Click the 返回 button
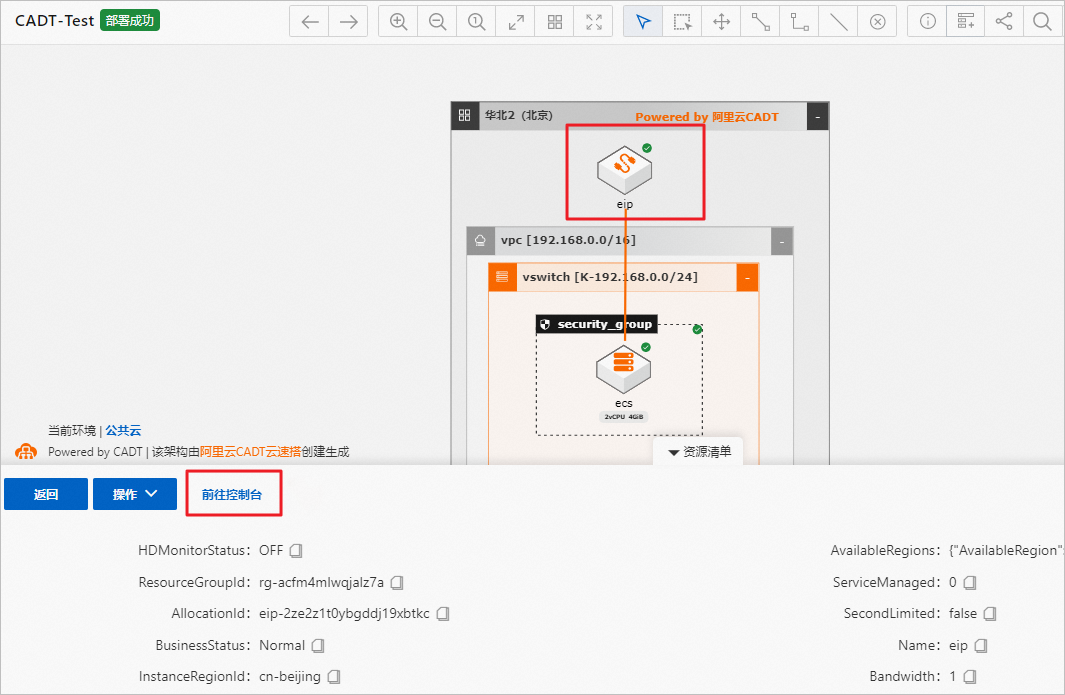Image resolution: width=1065 pixels, height=695 pixels. pyautogui.click(x=46, y=494)
